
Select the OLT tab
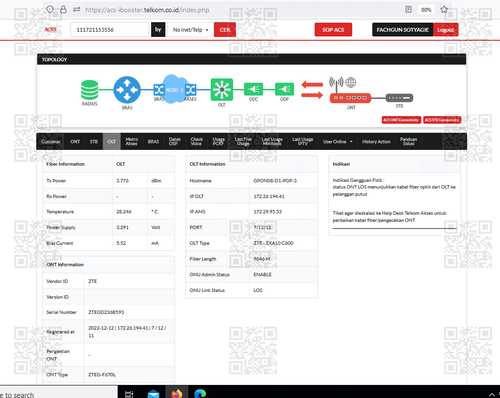pos(112,141)
